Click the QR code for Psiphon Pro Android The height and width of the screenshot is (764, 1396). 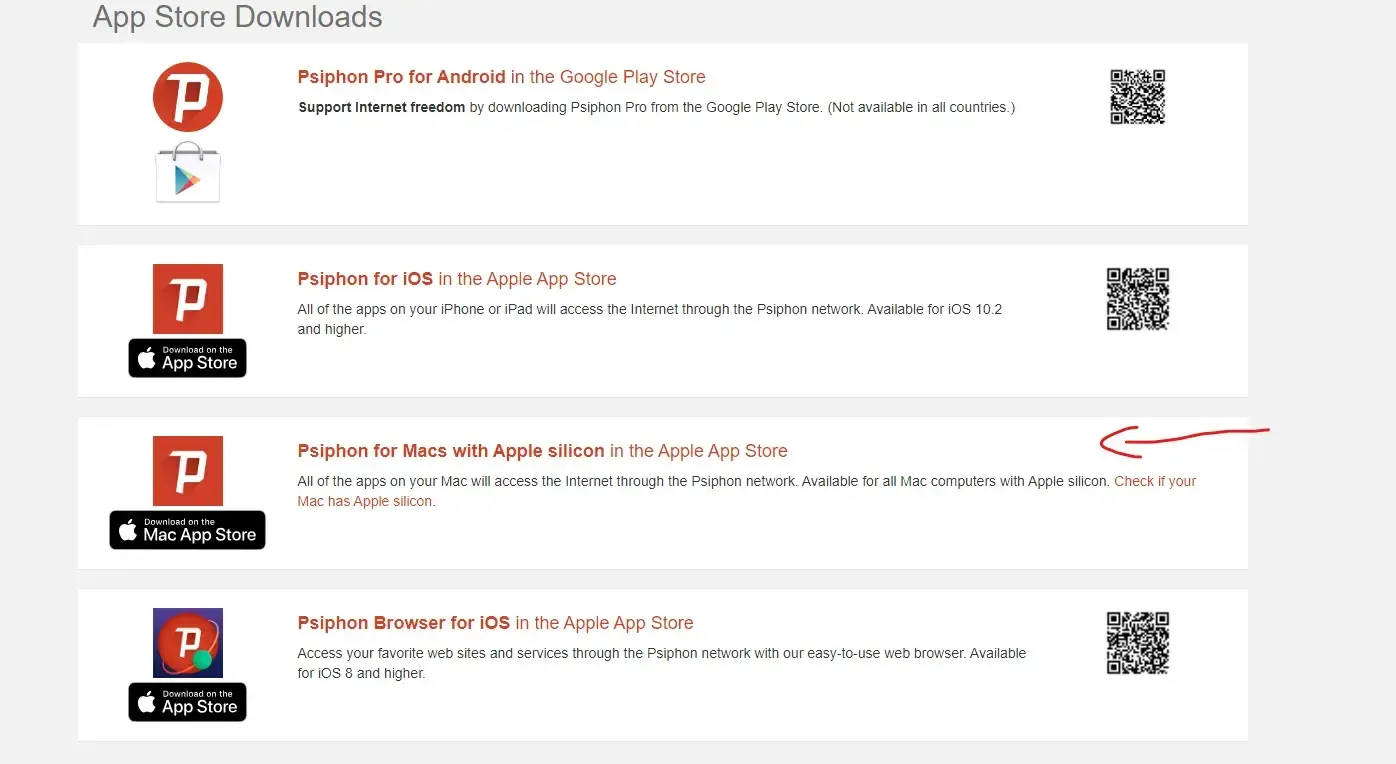(1138, 97)
